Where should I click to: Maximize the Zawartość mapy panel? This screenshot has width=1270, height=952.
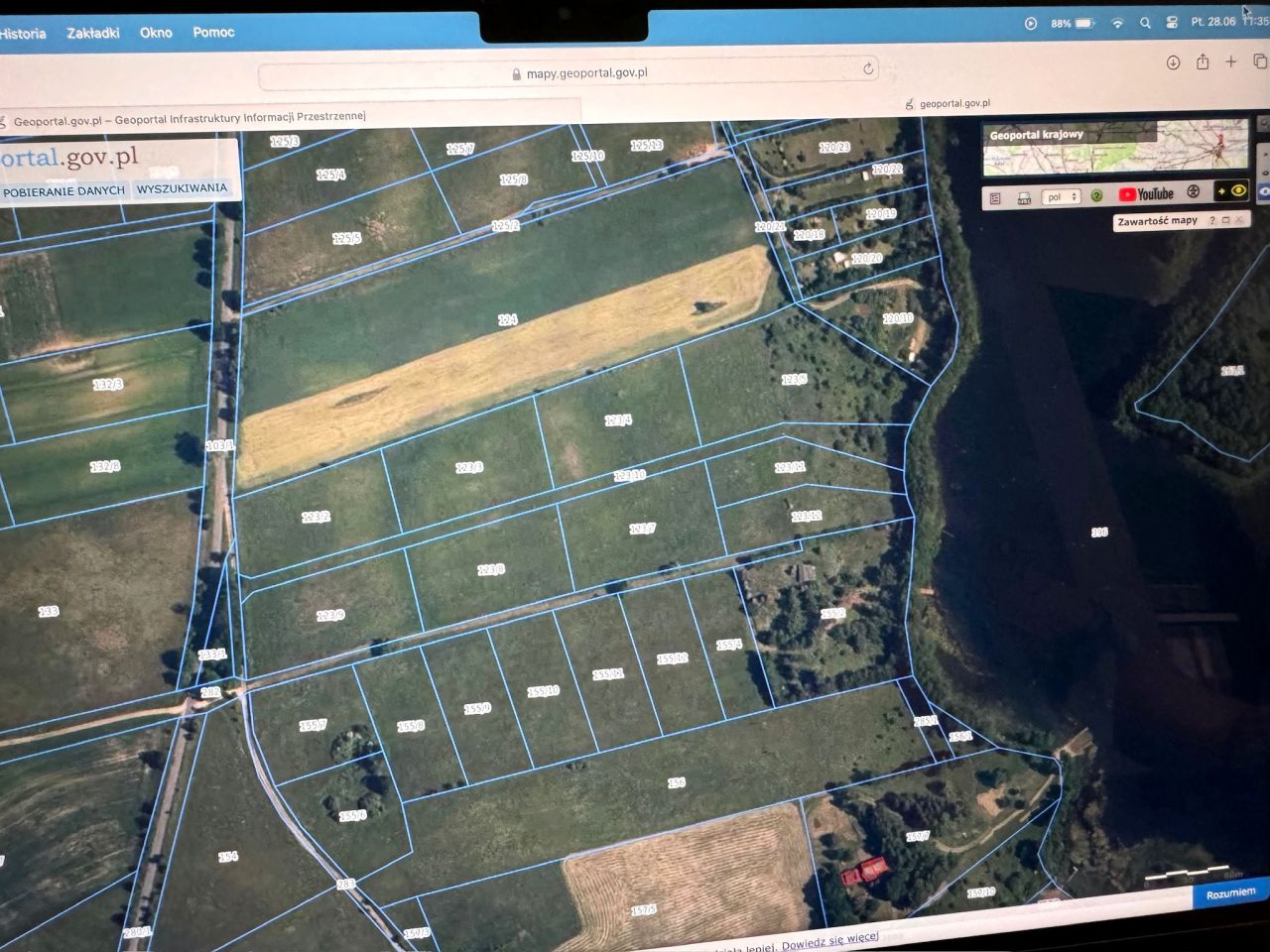coord(1225,220)
